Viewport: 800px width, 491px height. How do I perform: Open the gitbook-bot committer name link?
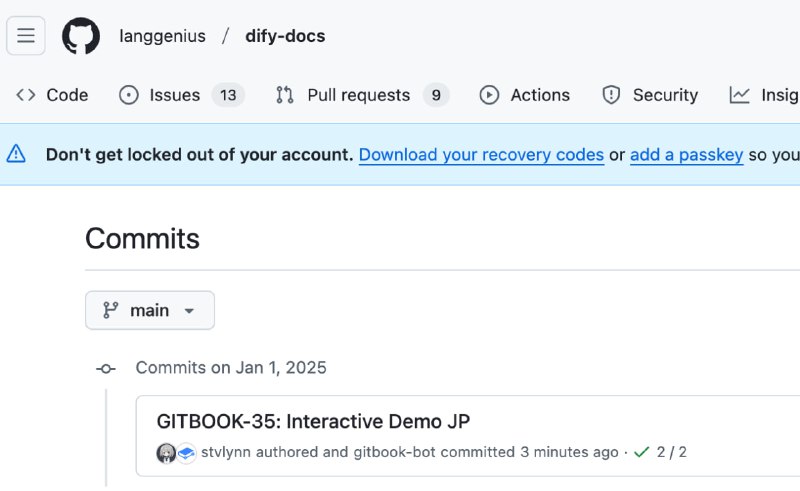394,452
